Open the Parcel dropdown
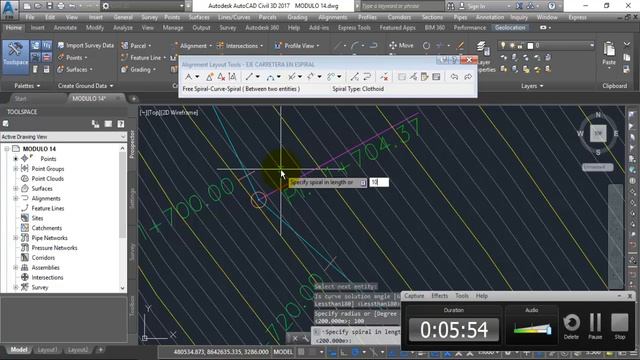 [136, 46]
